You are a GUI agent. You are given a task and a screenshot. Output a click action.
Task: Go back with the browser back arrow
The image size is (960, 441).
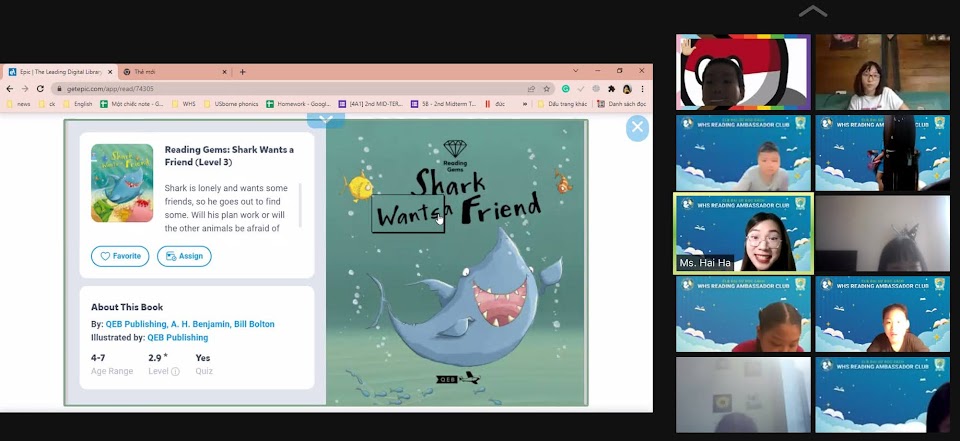(10, 89)
